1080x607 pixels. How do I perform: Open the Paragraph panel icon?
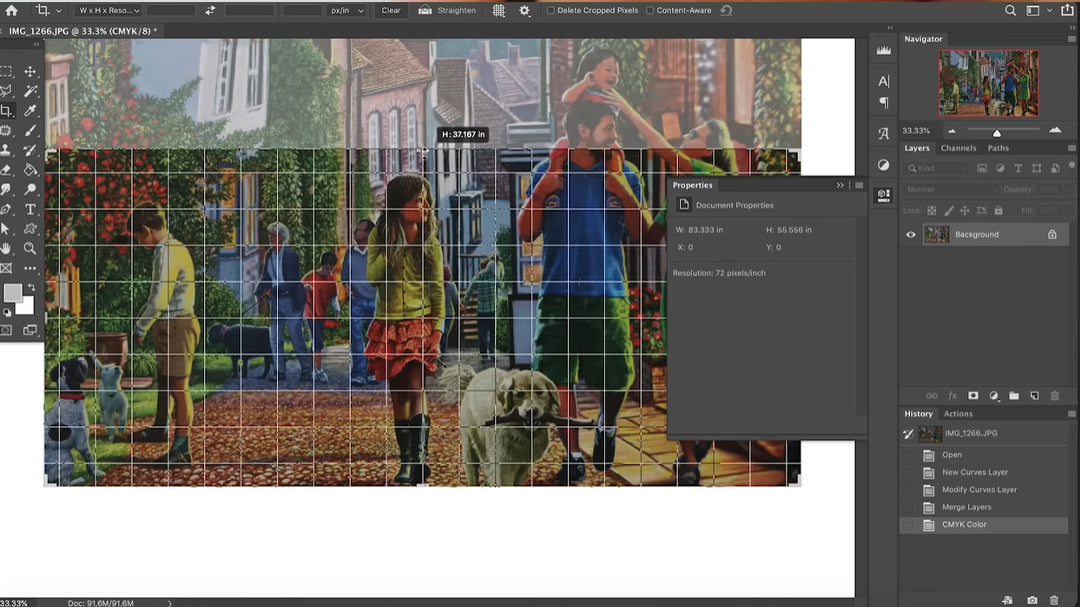tap(884, 103)
